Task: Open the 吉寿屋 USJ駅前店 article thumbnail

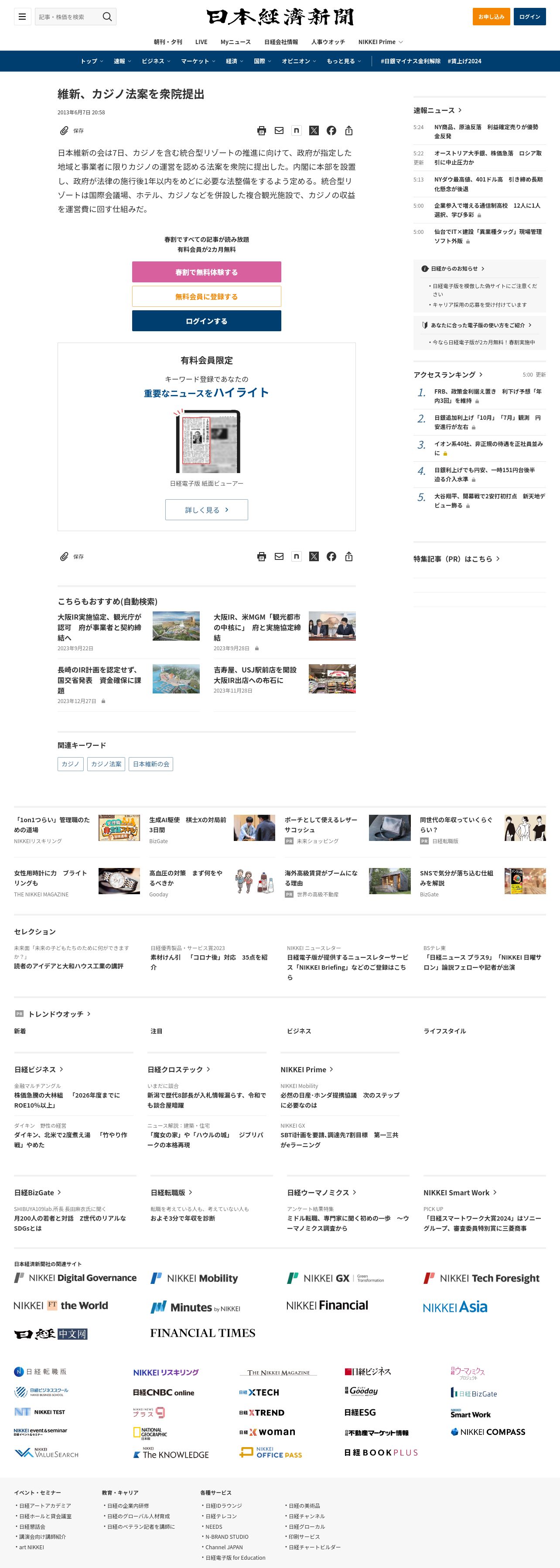Action: tap(333, 679)
